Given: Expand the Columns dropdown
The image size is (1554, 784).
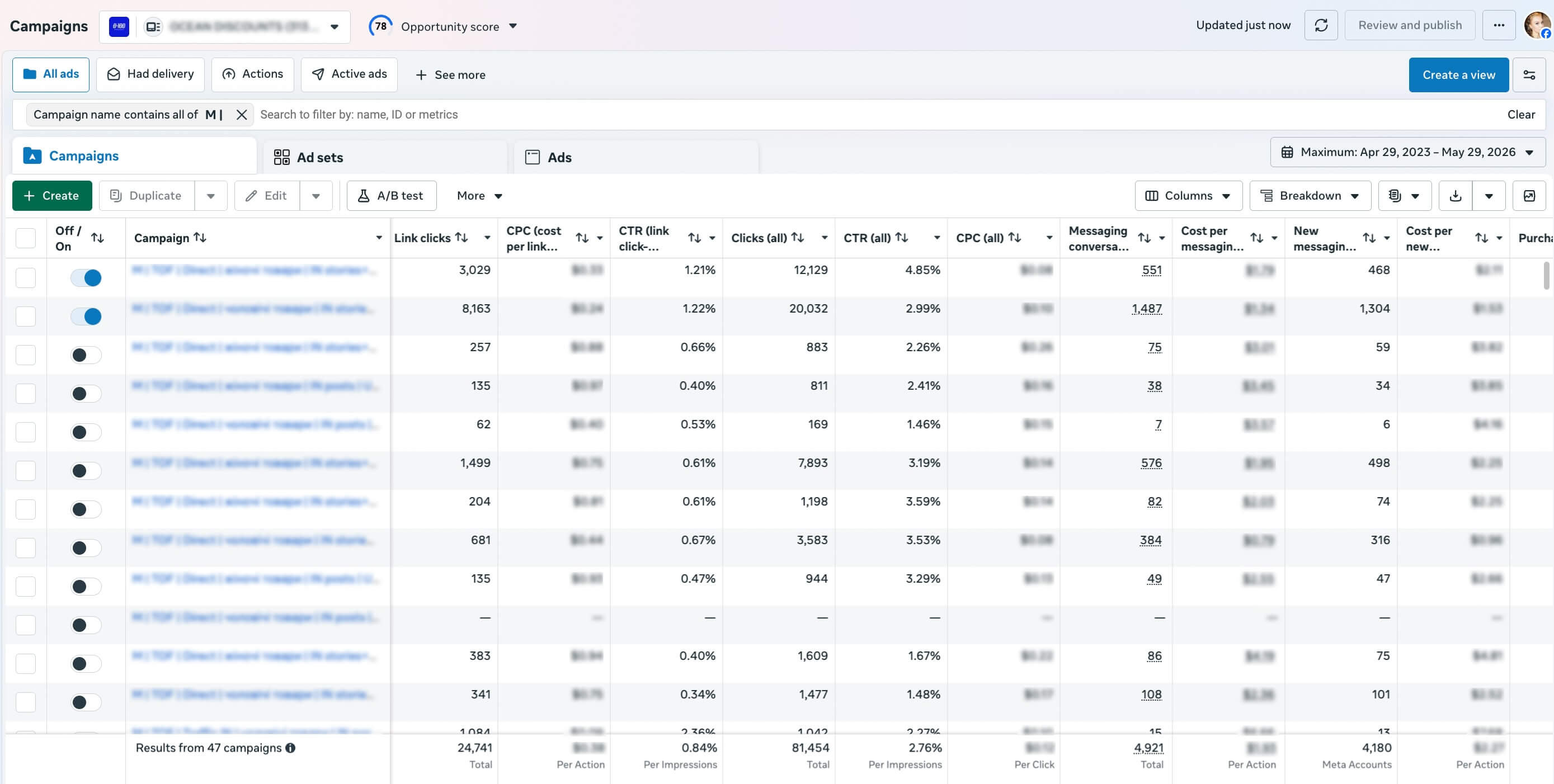Looking at the screenshot, I should tap(1188, 195).
